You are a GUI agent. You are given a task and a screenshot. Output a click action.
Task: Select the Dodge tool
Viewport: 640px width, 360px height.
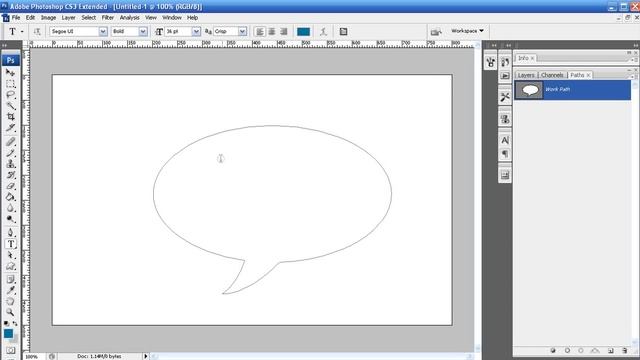(11, 219)
